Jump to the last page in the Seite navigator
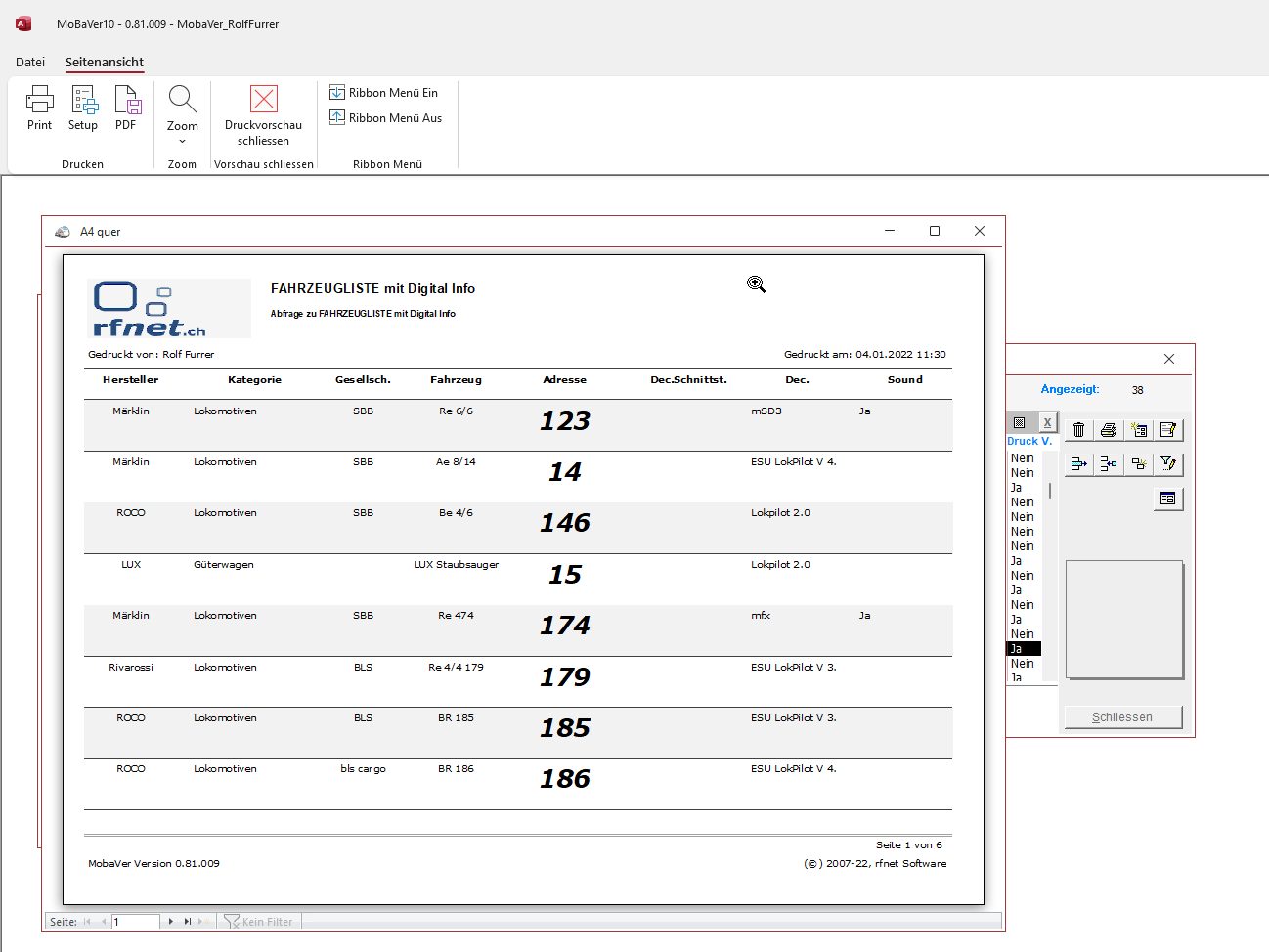The image size is (1269, 952). pyautogui.click(x=188, y=922)
